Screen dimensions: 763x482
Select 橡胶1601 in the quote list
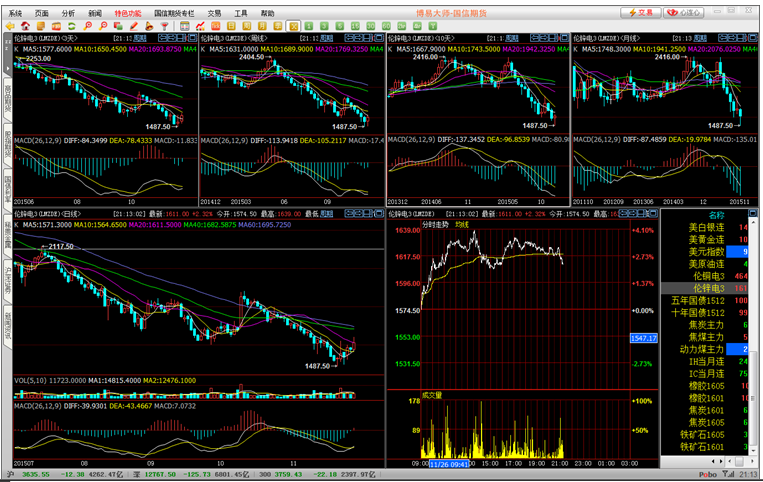[708, 398]
